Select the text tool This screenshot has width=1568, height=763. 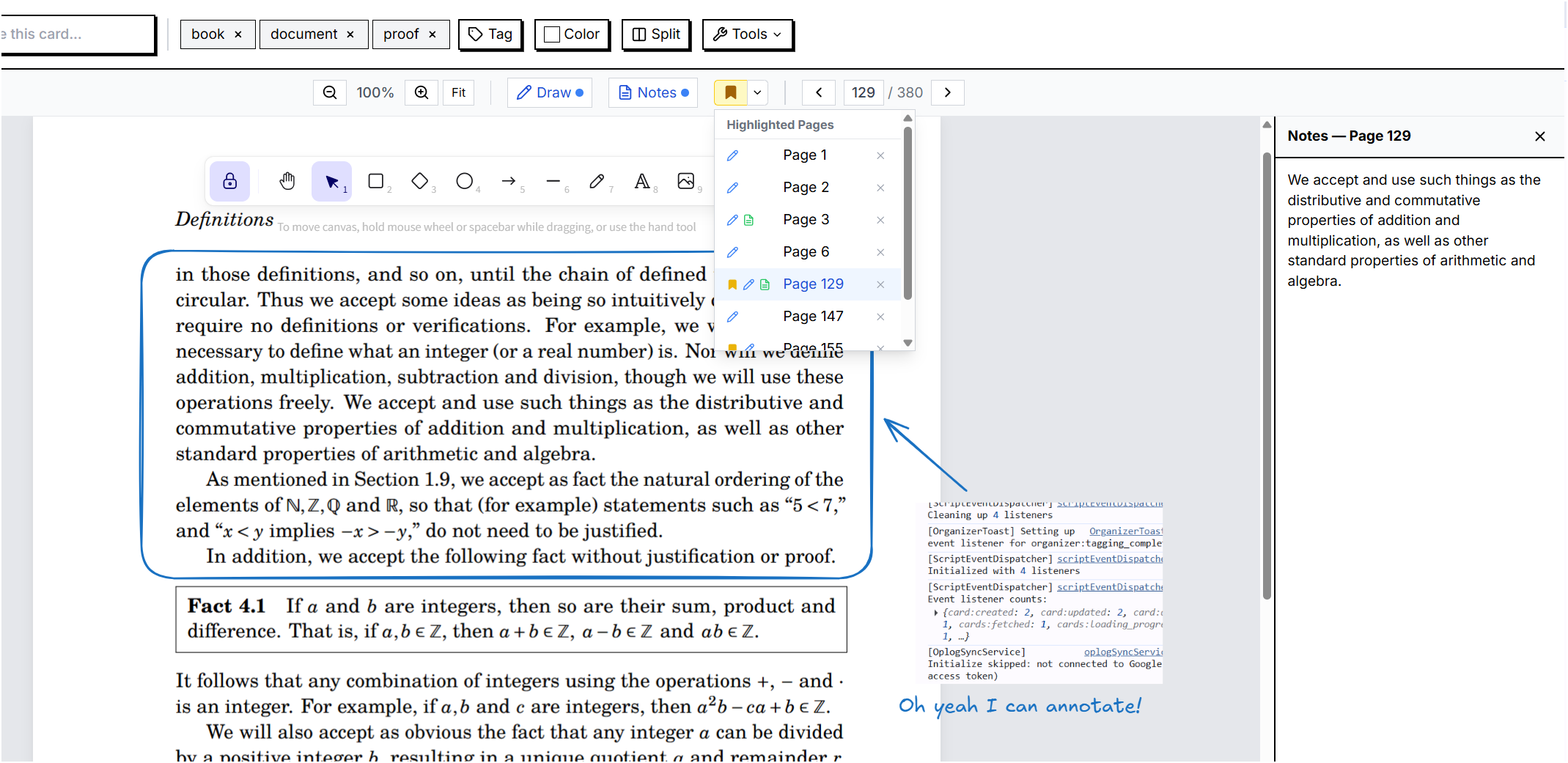point(641,181)
